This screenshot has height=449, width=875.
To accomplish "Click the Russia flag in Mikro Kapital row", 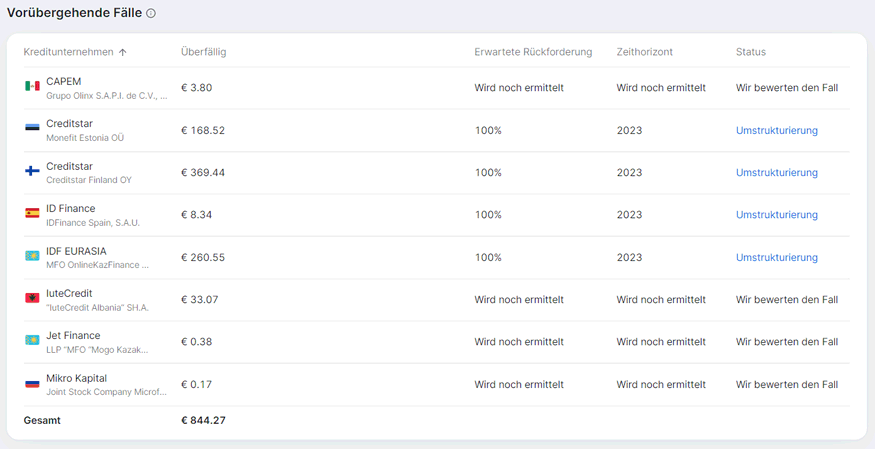I will [32, 383].
